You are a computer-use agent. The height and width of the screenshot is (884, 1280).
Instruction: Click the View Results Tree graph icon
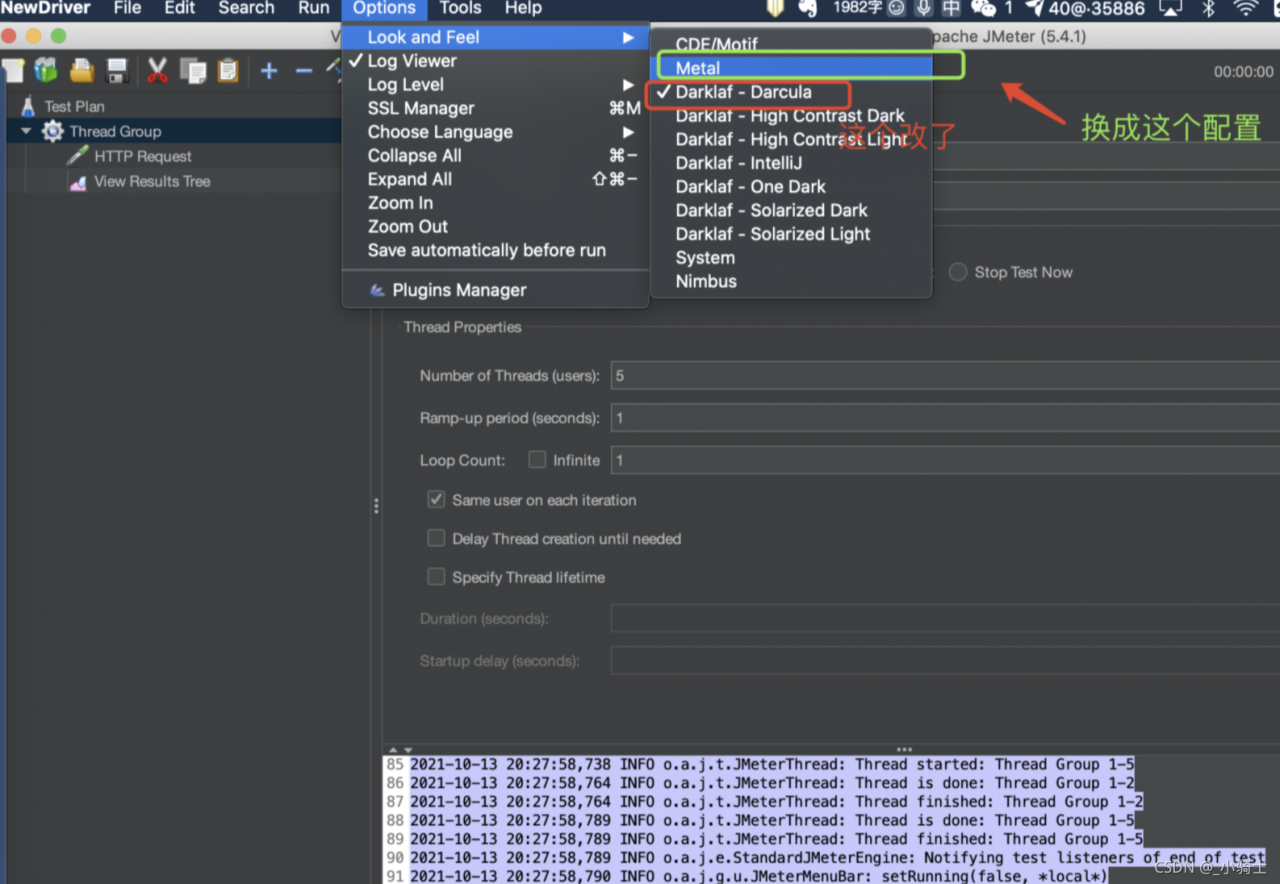point(78,182)
